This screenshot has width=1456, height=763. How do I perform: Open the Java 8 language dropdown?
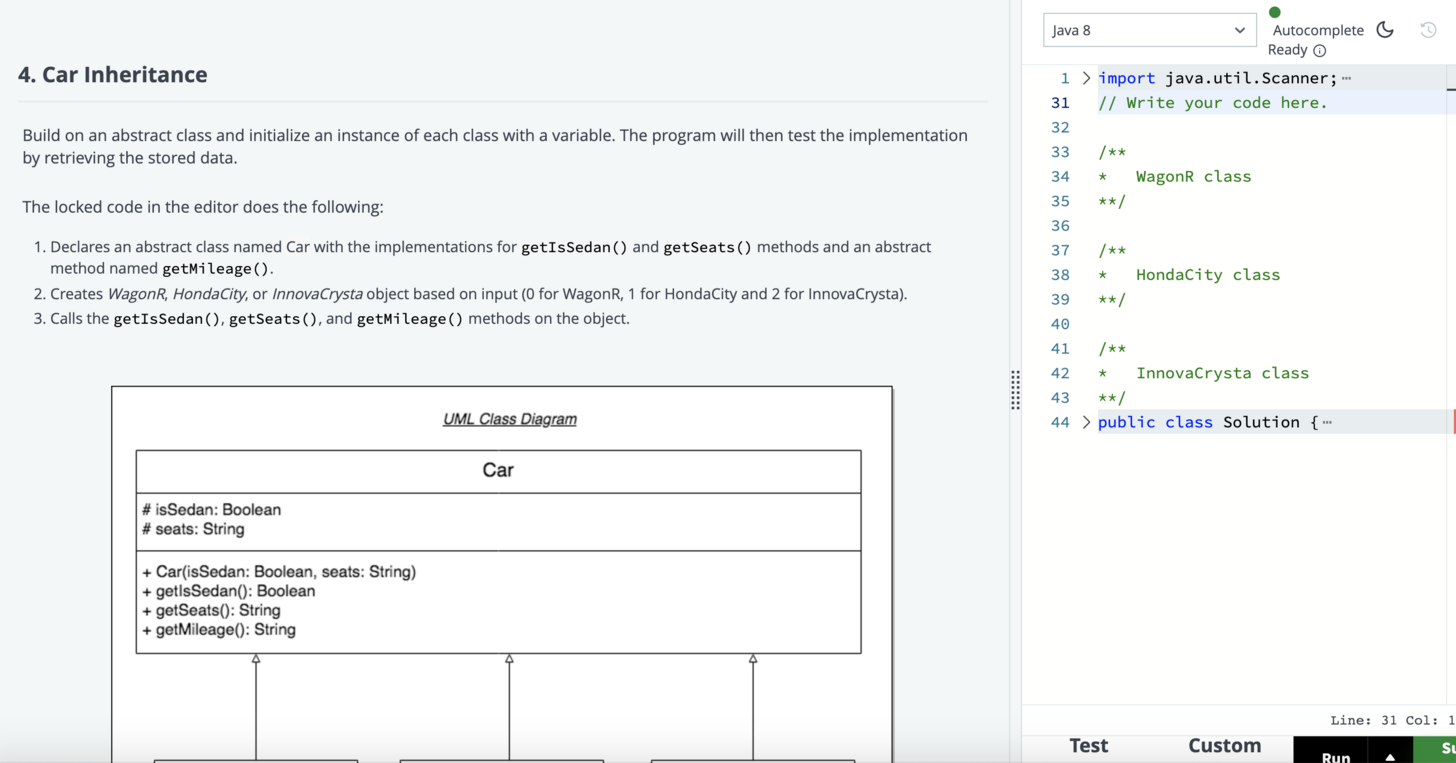pyautogui.click(x=1149, y=30)
